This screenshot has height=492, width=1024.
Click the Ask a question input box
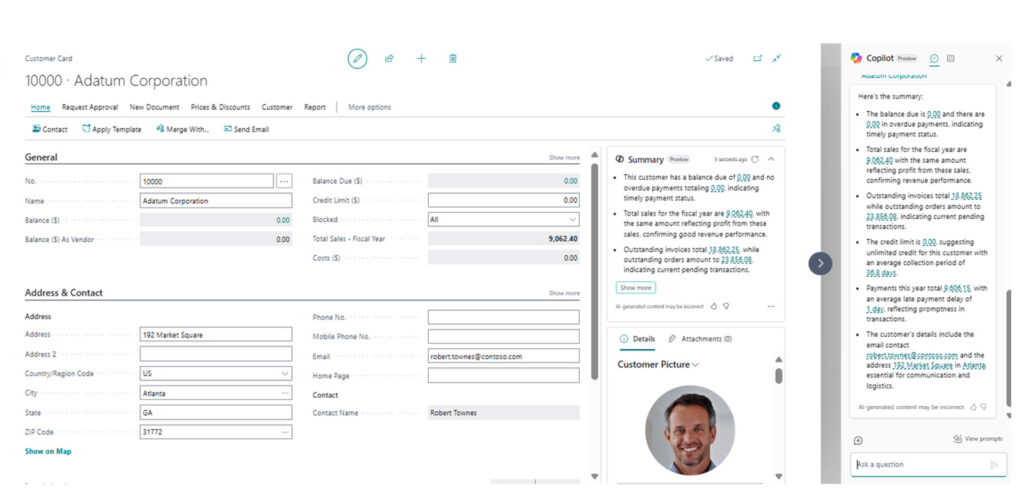(926, 465)
